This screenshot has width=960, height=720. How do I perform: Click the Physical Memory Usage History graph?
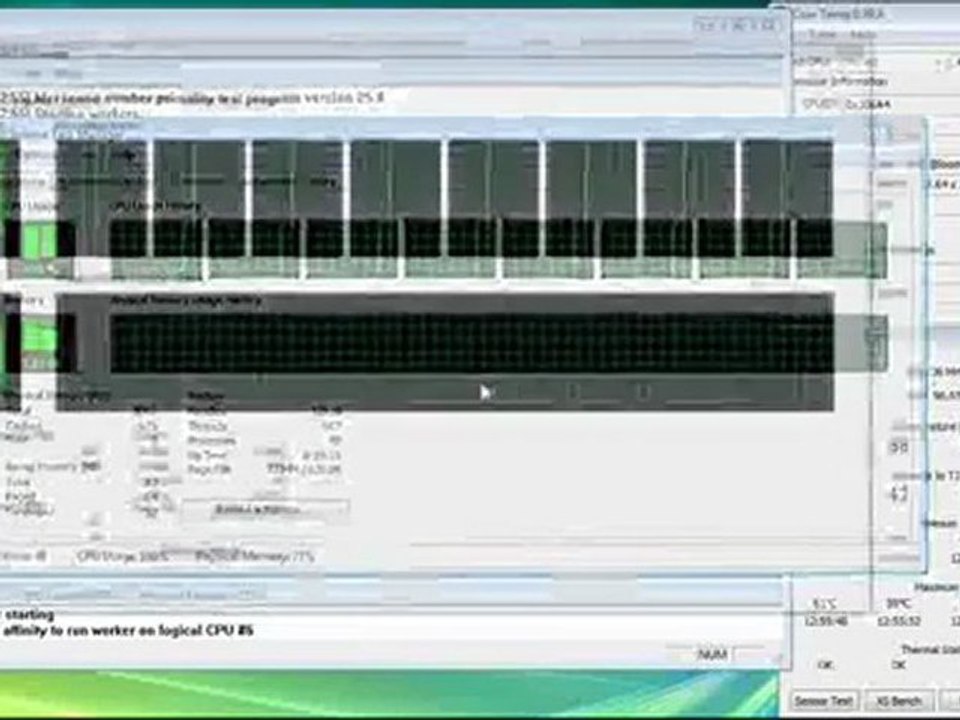471,343
